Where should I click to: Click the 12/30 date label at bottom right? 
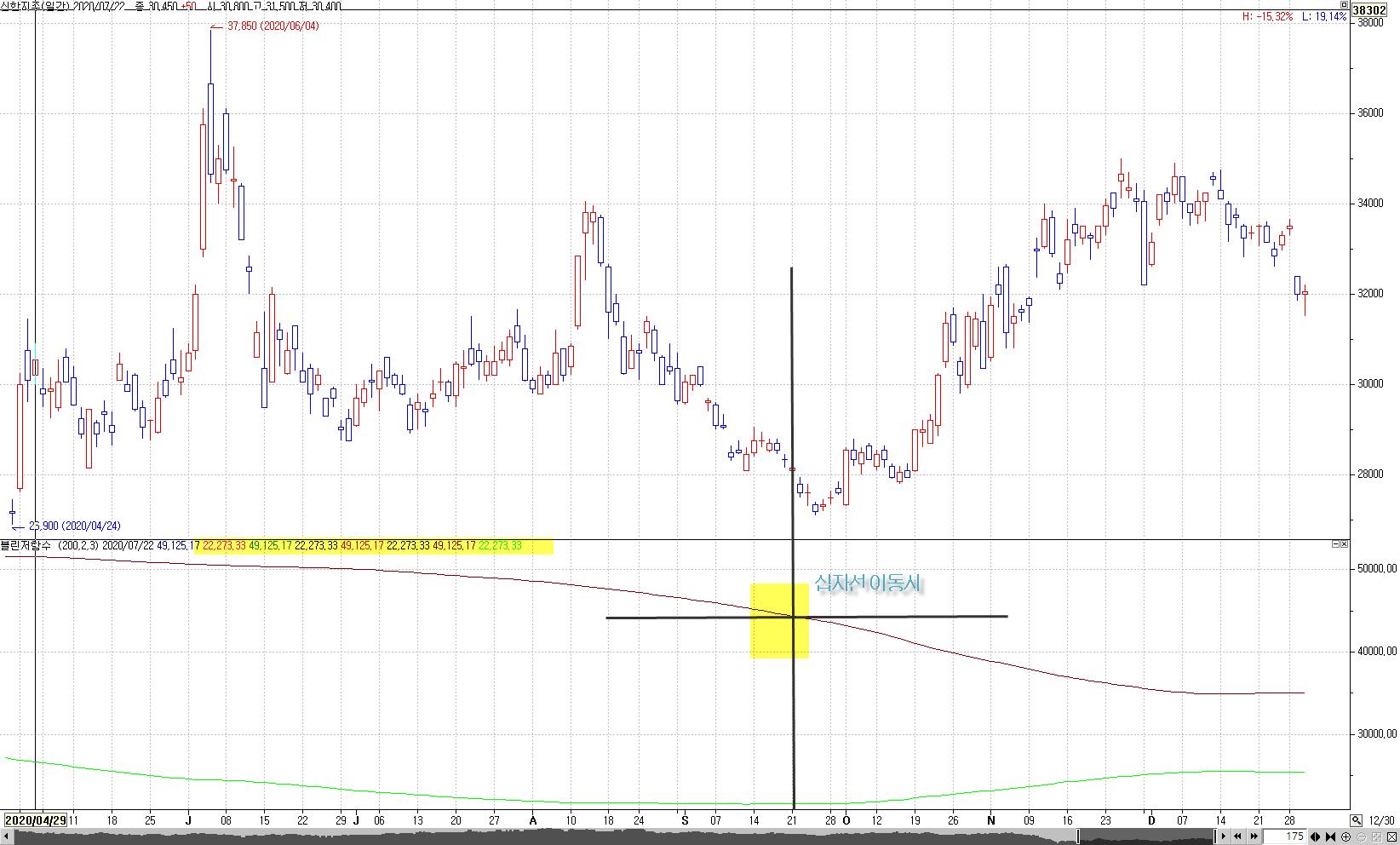[1381, 820]
